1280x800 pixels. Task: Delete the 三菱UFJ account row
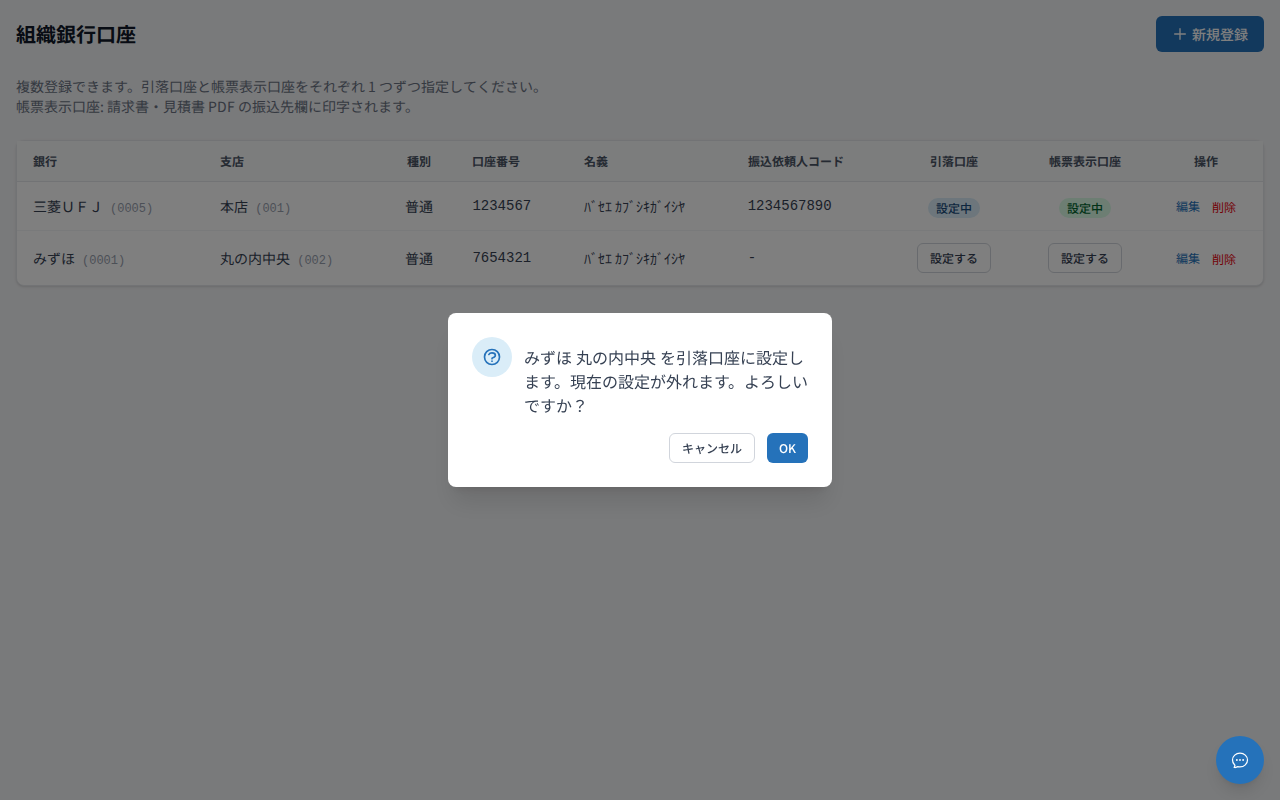pos(1224,207)
